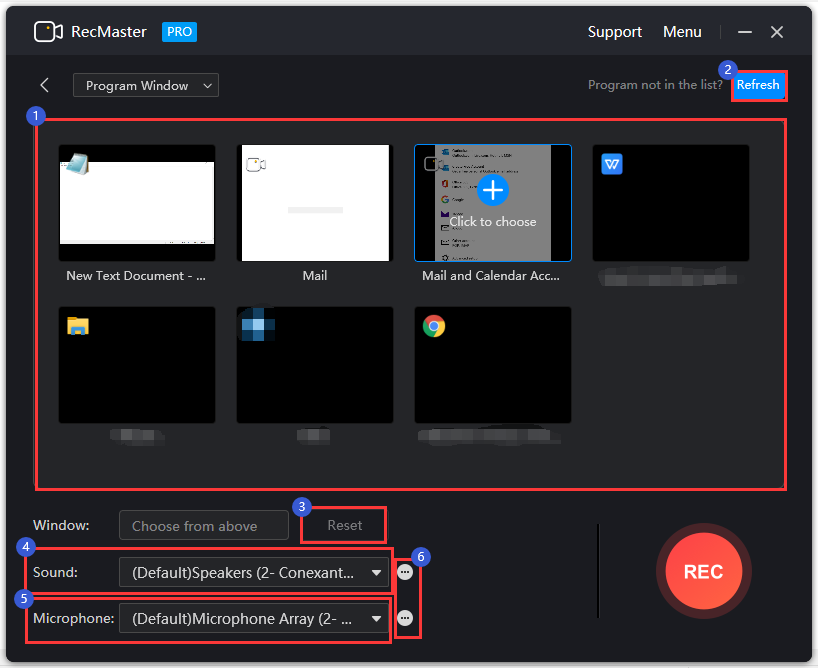Select the New Text Document window thumbnail
818x668 pixels.
coord(137,203)
